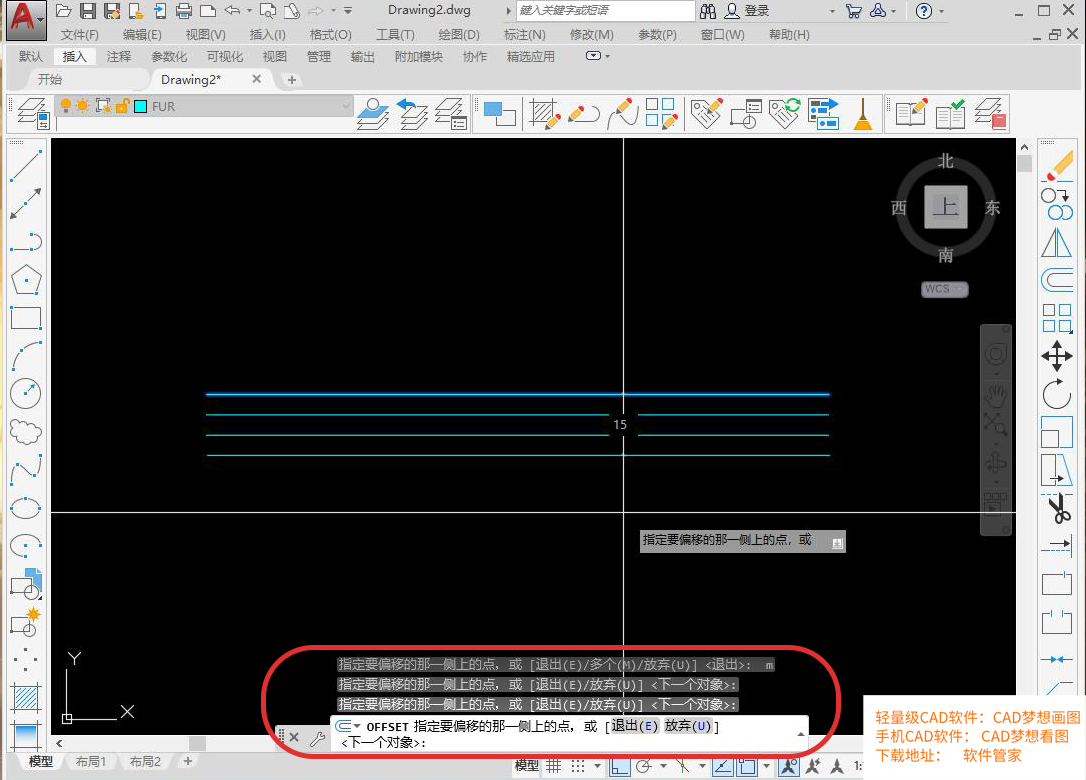
Task: Open the undo history dropdown arrow
Action: [249, 10]
